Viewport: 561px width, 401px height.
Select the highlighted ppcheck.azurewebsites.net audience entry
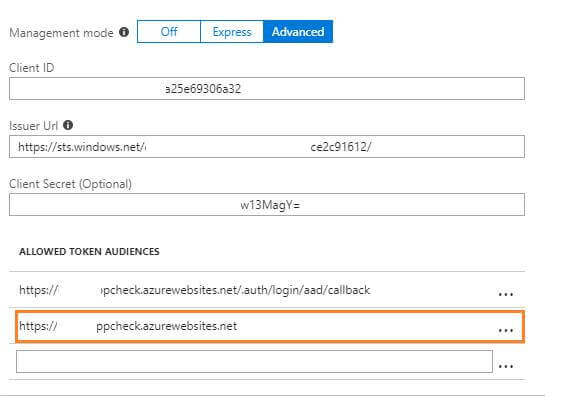(x=270, y=327)
